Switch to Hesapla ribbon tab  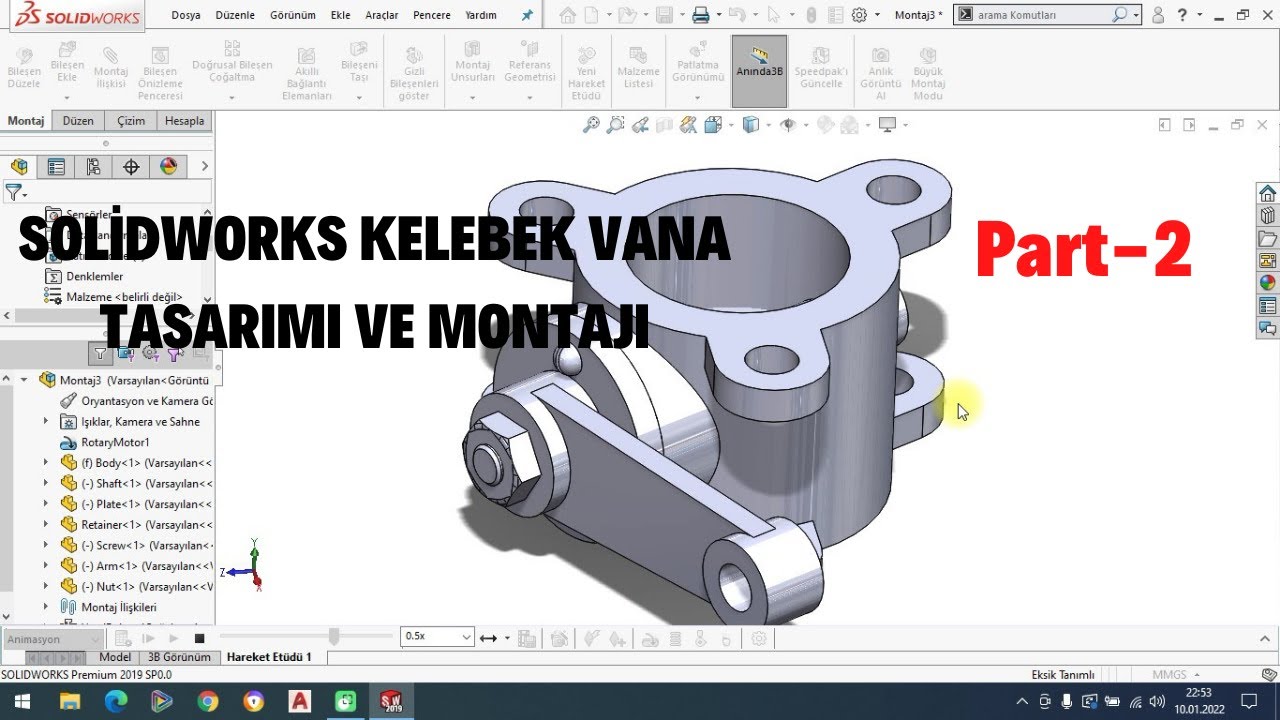[x=184, y=121]
